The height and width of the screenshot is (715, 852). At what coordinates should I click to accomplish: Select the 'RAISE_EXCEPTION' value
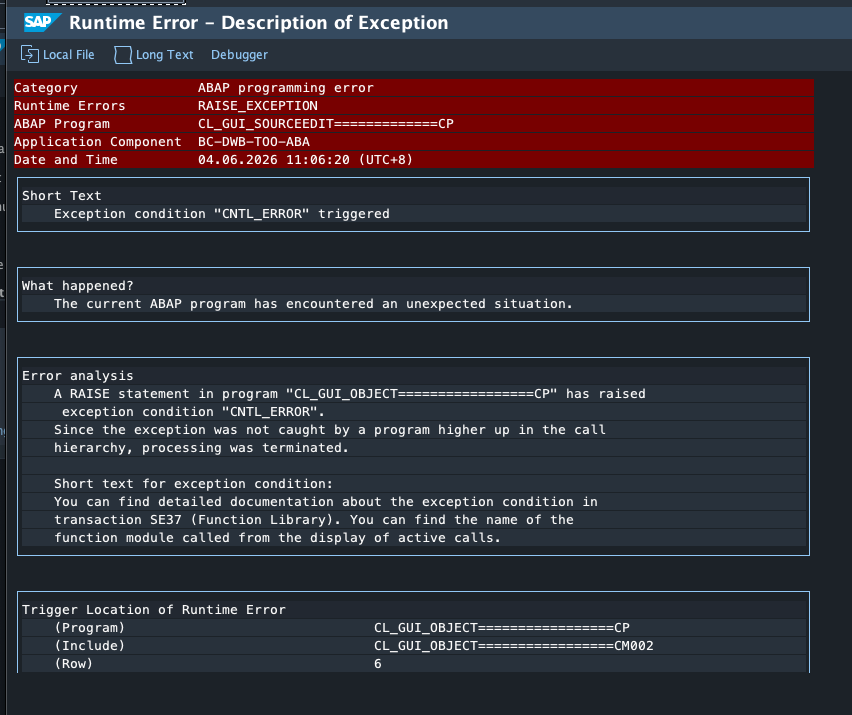point(258,106)
